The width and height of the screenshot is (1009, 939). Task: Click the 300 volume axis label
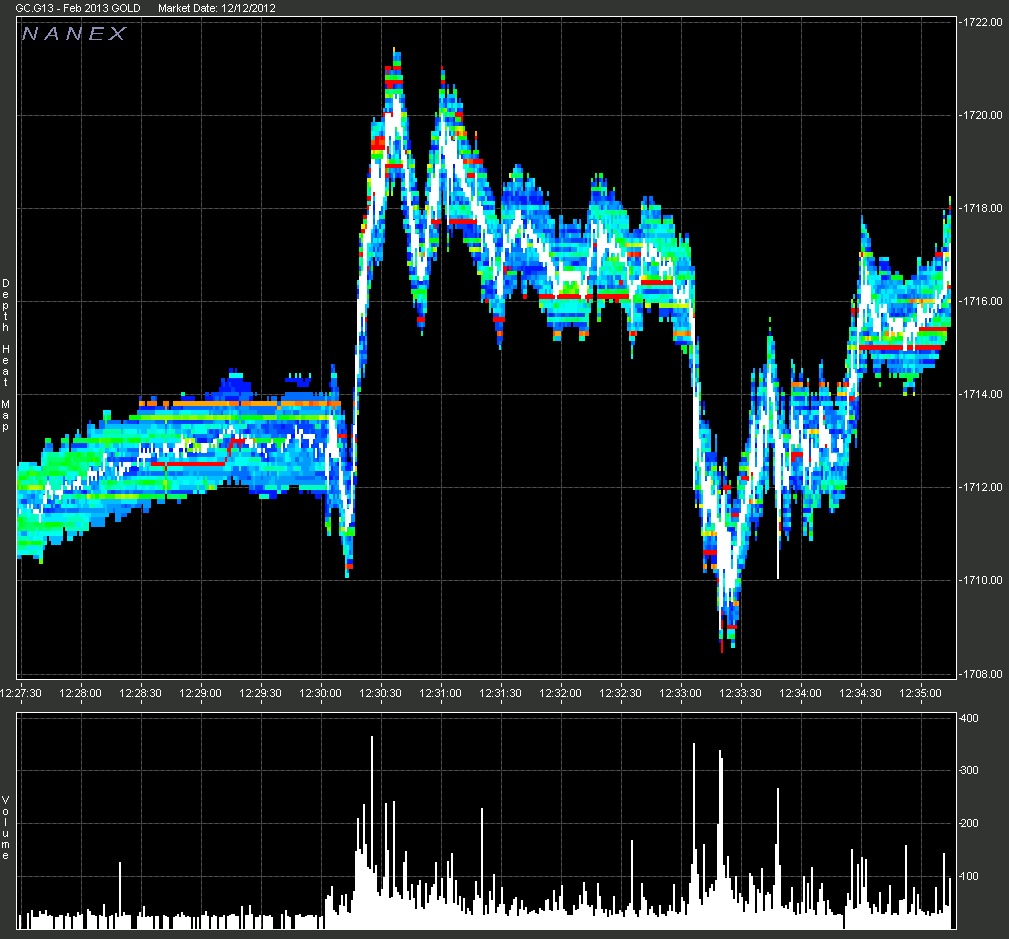point(970,770)
